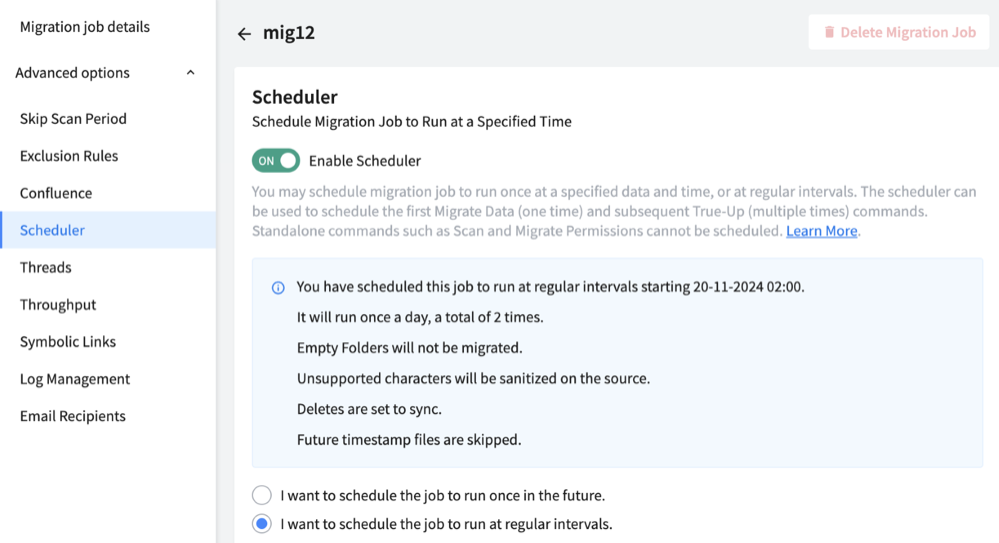
Task: Click the back arrow next to mig12
Action: click(244, 34)
